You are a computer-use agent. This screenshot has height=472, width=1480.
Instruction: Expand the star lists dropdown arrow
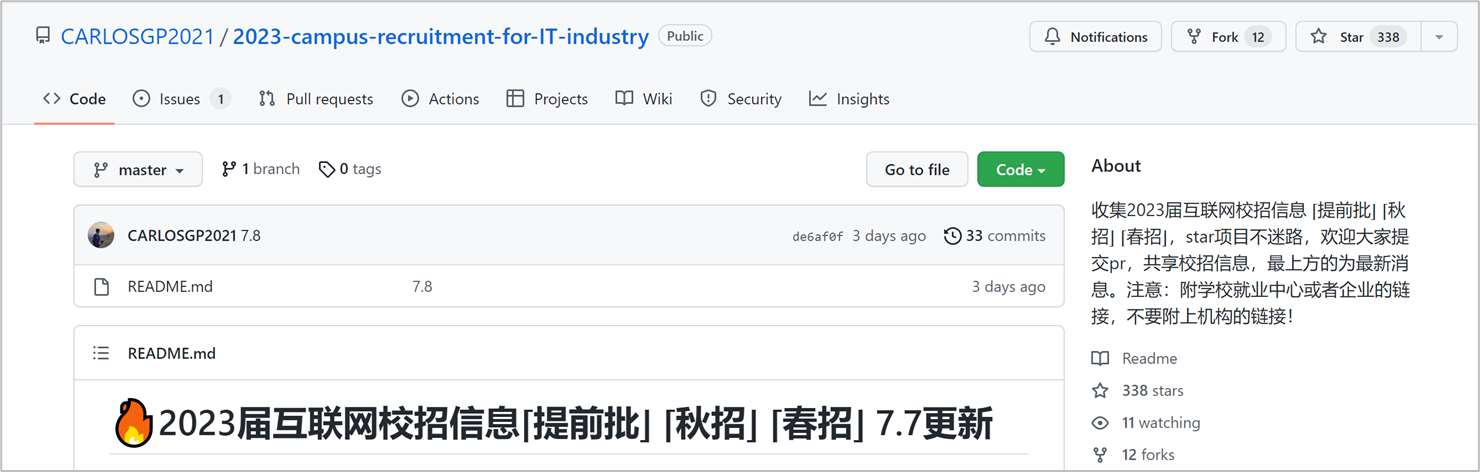pyautogui.click(x=1439, y=37)
